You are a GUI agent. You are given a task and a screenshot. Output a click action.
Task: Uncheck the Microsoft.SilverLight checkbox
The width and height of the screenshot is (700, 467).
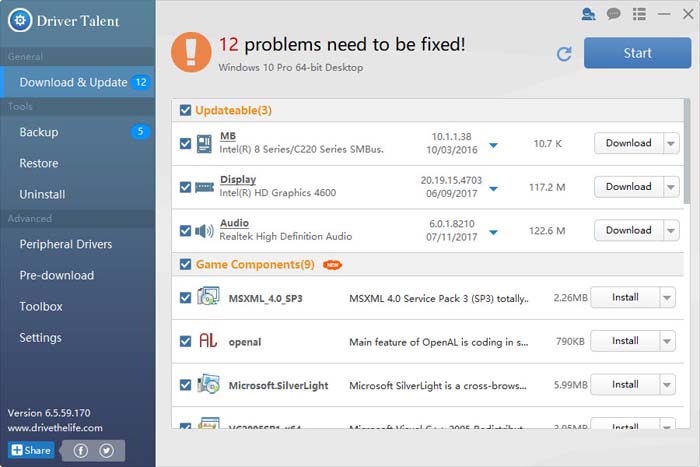pyautogui.click(x=185, y=385)
